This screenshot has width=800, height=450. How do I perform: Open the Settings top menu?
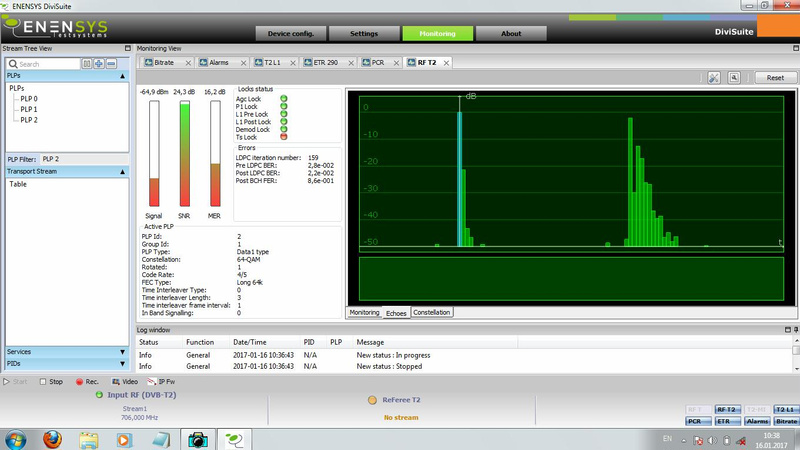[363, 33]
